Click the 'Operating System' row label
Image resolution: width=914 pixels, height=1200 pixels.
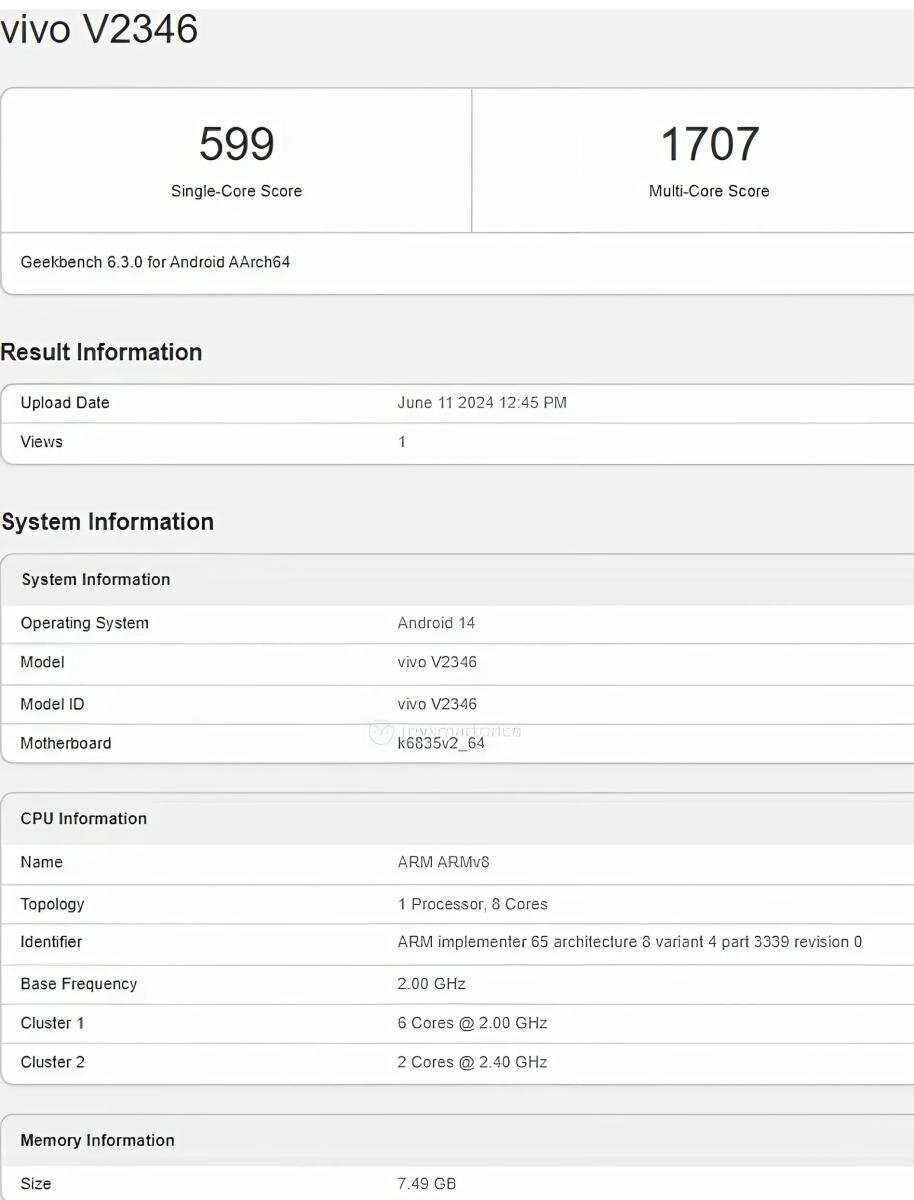[85, 623]
